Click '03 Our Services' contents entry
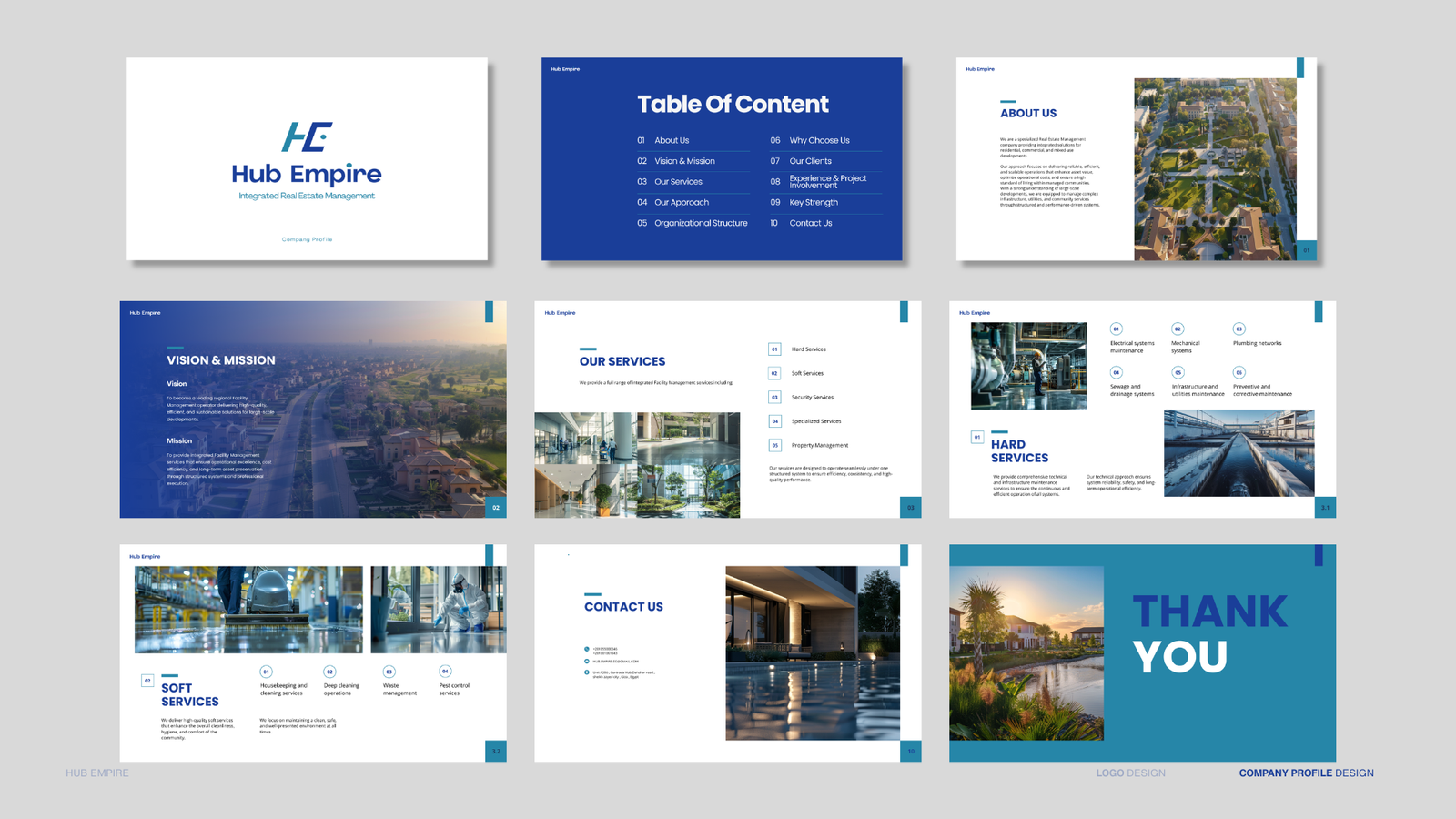 (669, 182)
